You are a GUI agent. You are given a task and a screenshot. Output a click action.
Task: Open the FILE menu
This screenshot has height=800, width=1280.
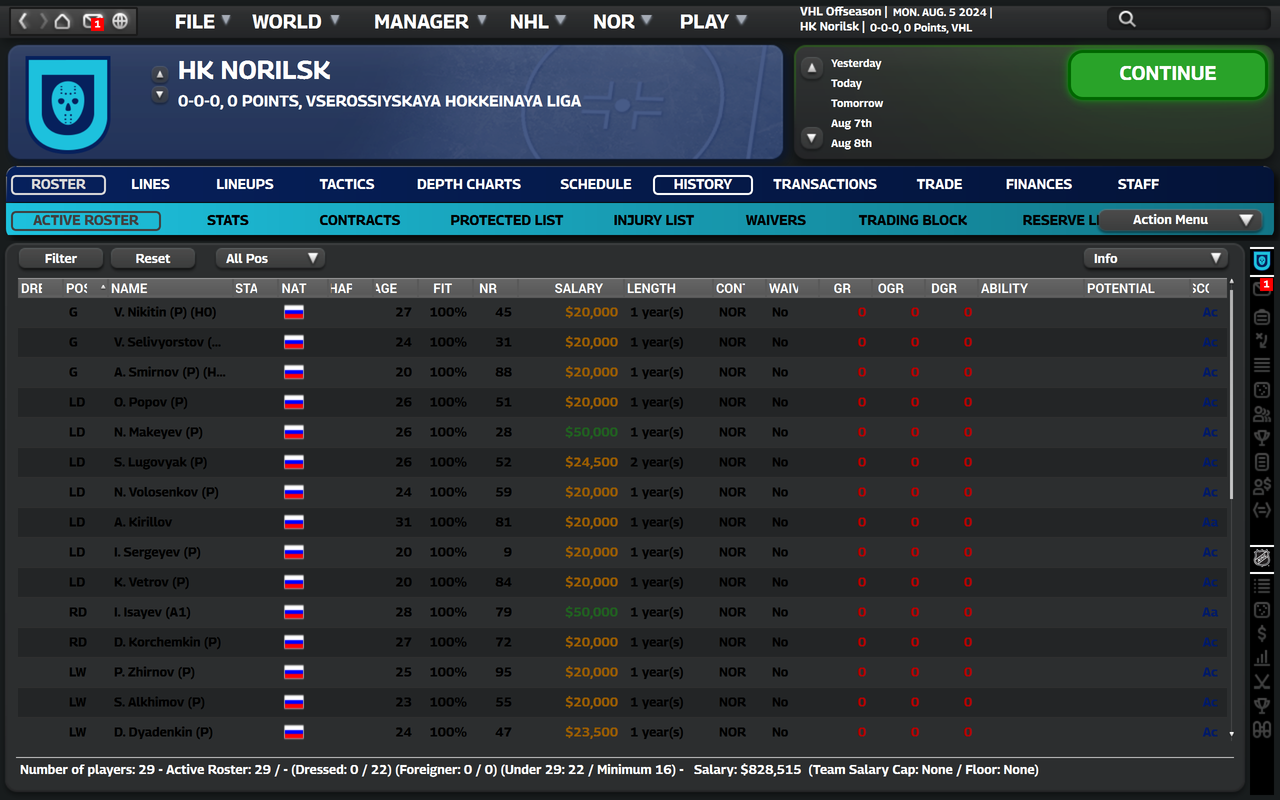203,21
